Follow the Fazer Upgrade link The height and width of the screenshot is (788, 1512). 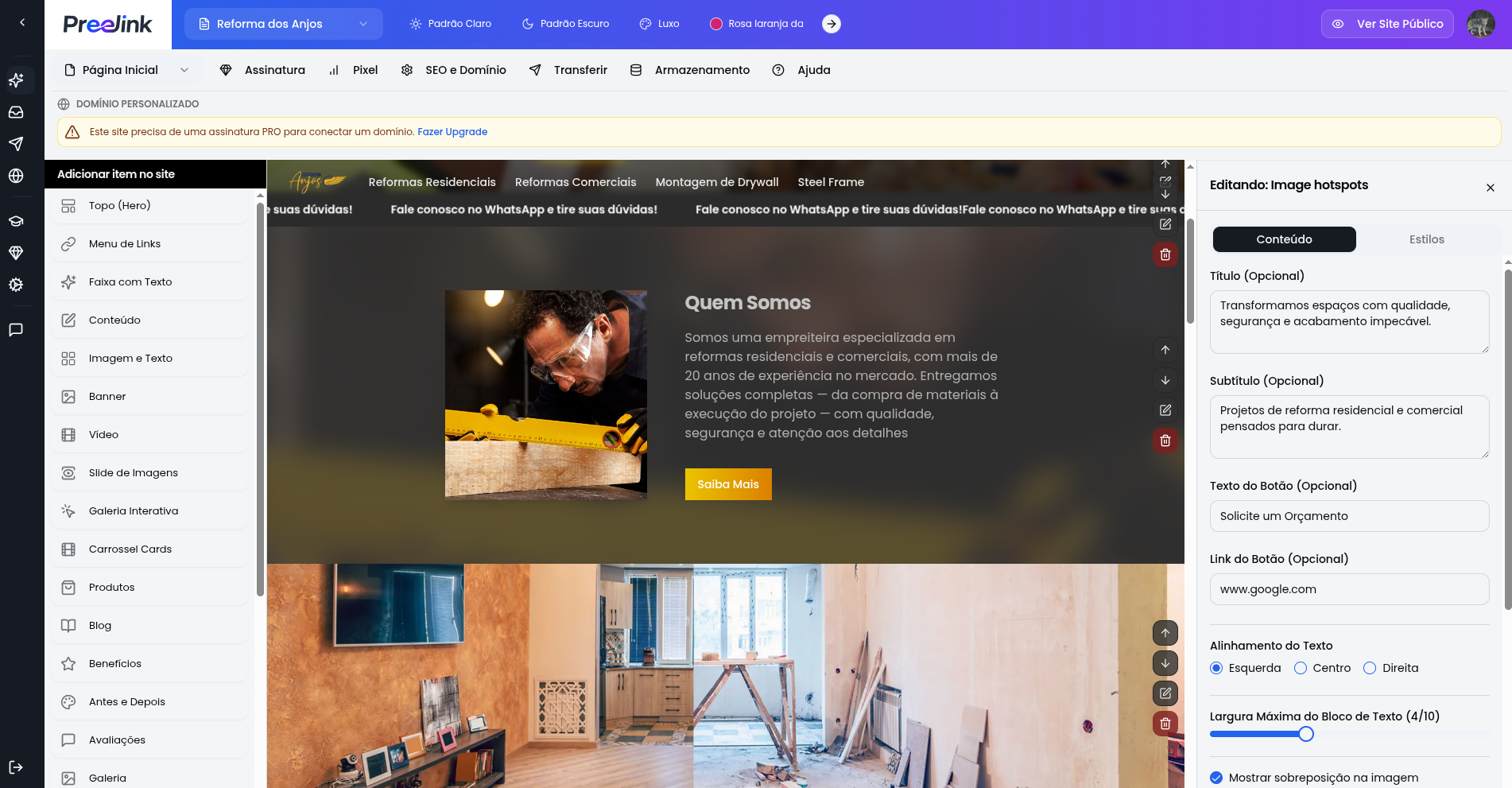tap(452, 132)
